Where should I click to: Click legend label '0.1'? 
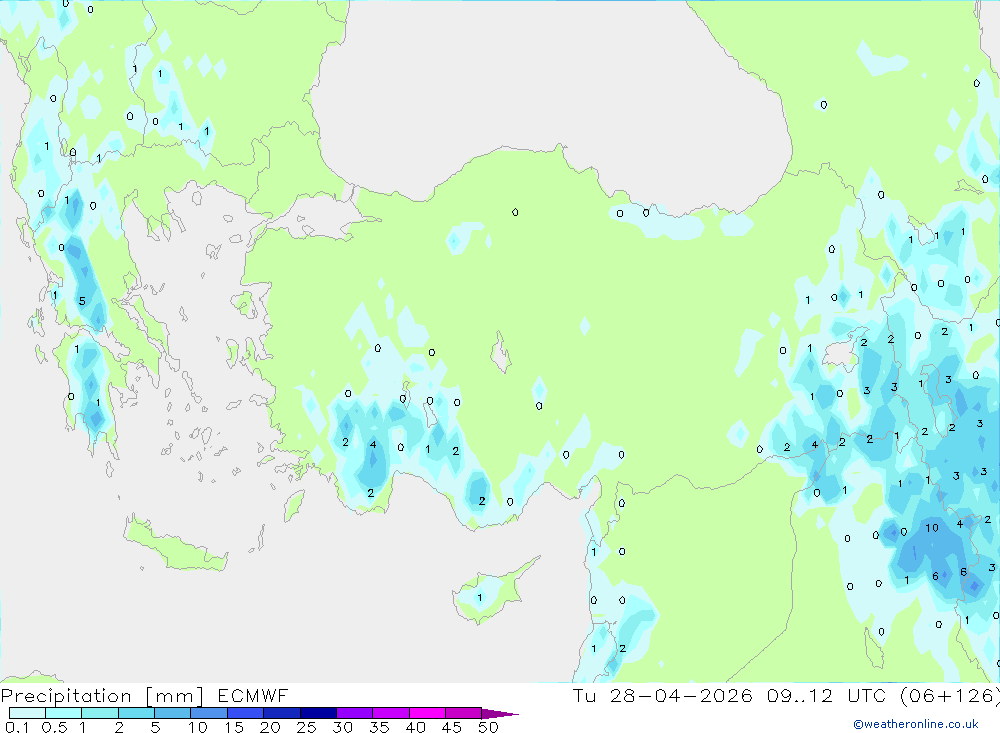tap(17, 727)
